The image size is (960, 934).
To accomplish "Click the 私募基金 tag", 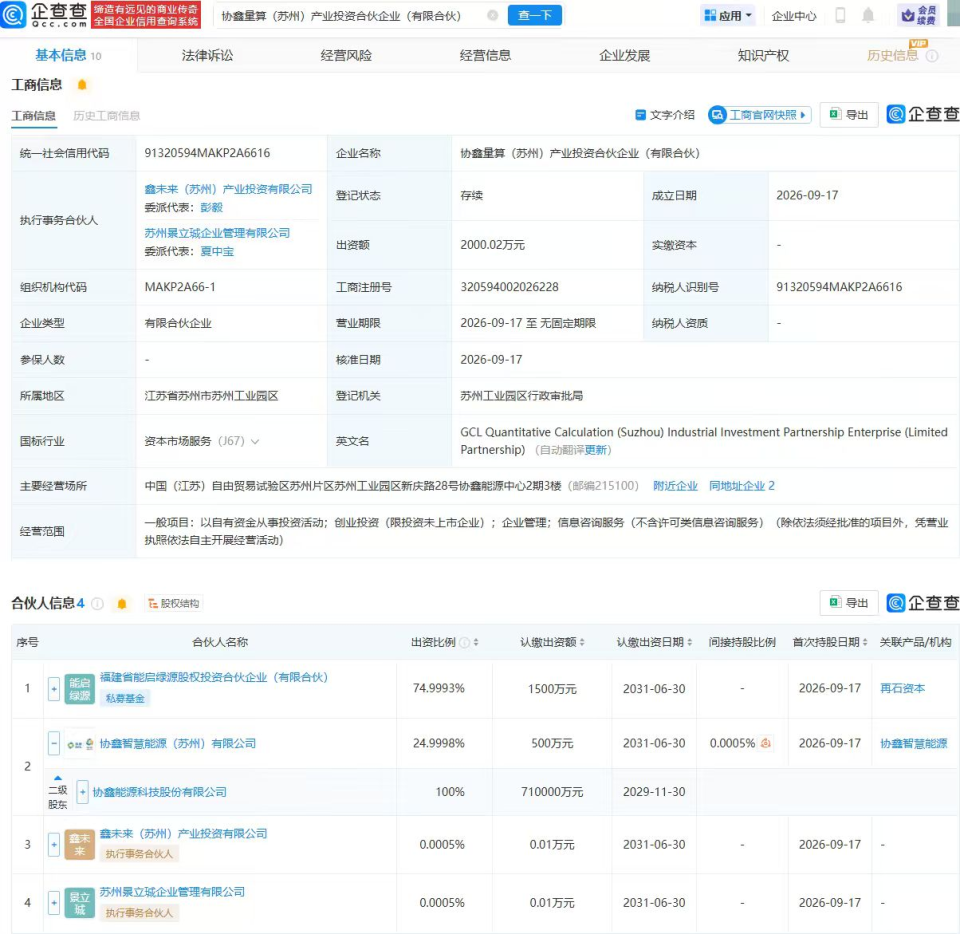I will (x=125, y=698).
